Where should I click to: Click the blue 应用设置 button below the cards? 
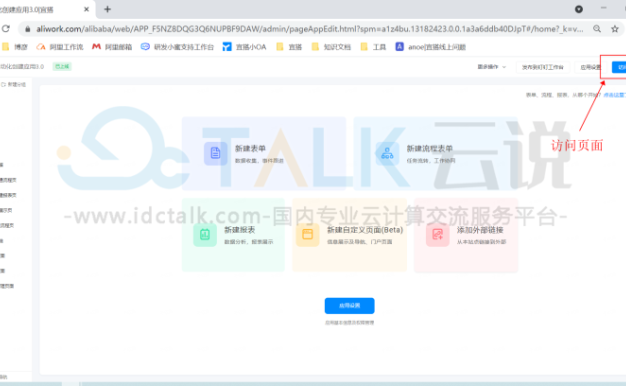coord(349,306)
